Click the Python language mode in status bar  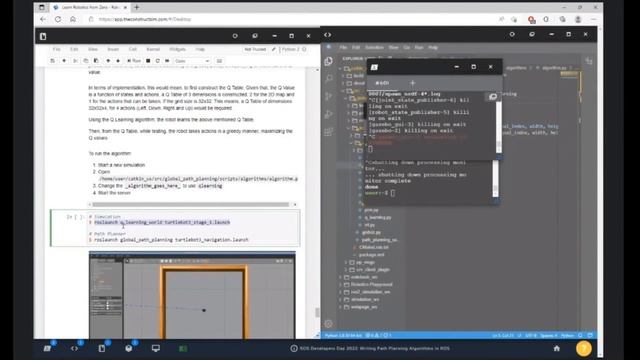[x=567, y=336]
